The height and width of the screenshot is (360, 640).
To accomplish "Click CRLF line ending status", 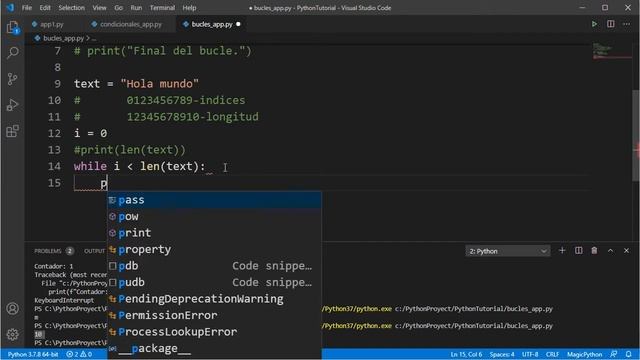I will point(553,354).
